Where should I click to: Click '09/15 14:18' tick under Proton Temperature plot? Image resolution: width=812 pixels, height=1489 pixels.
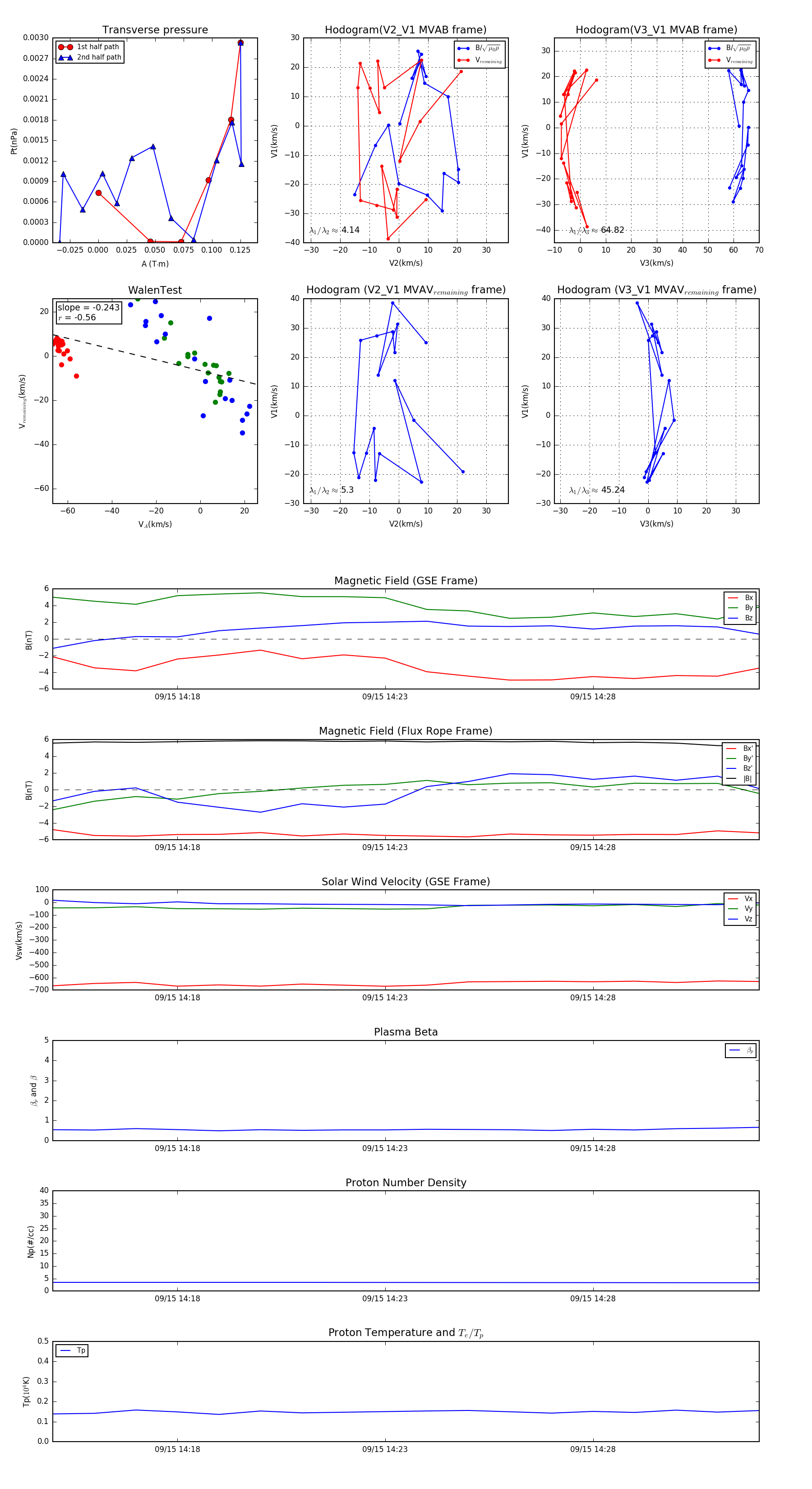click(177, 1449)
